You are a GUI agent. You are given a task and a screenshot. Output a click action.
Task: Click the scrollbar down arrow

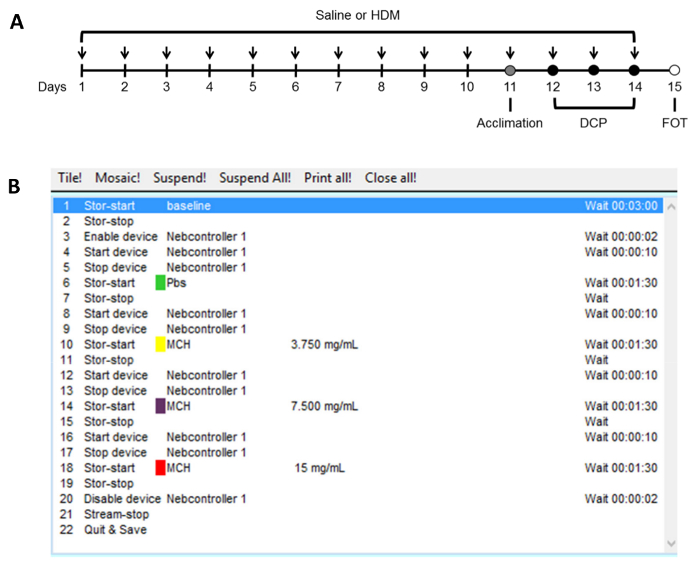[x=671, y=543]
